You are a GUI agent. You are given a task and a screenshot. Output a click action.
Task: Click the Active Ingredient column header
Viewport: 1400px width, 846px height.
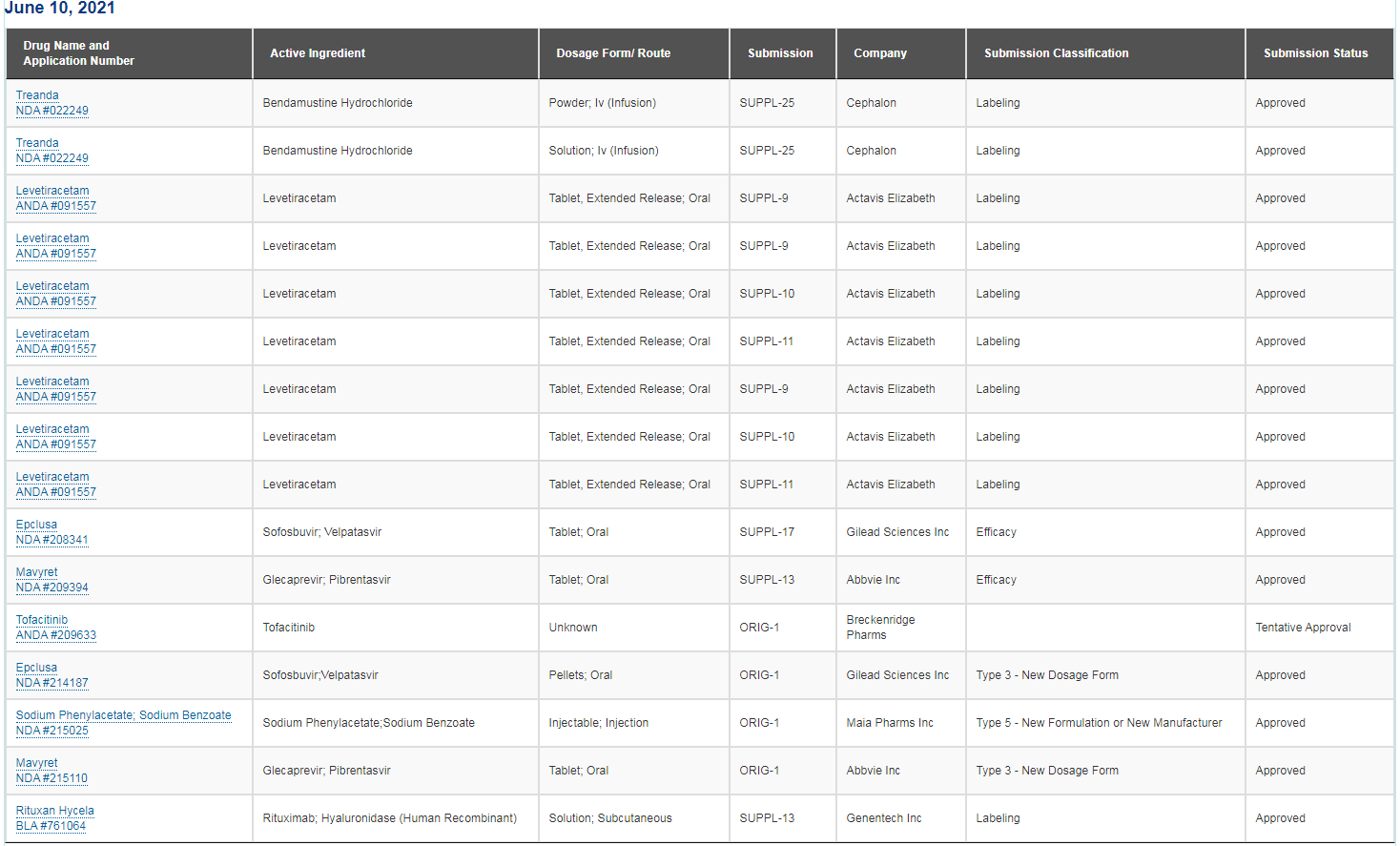click(396, 53)
